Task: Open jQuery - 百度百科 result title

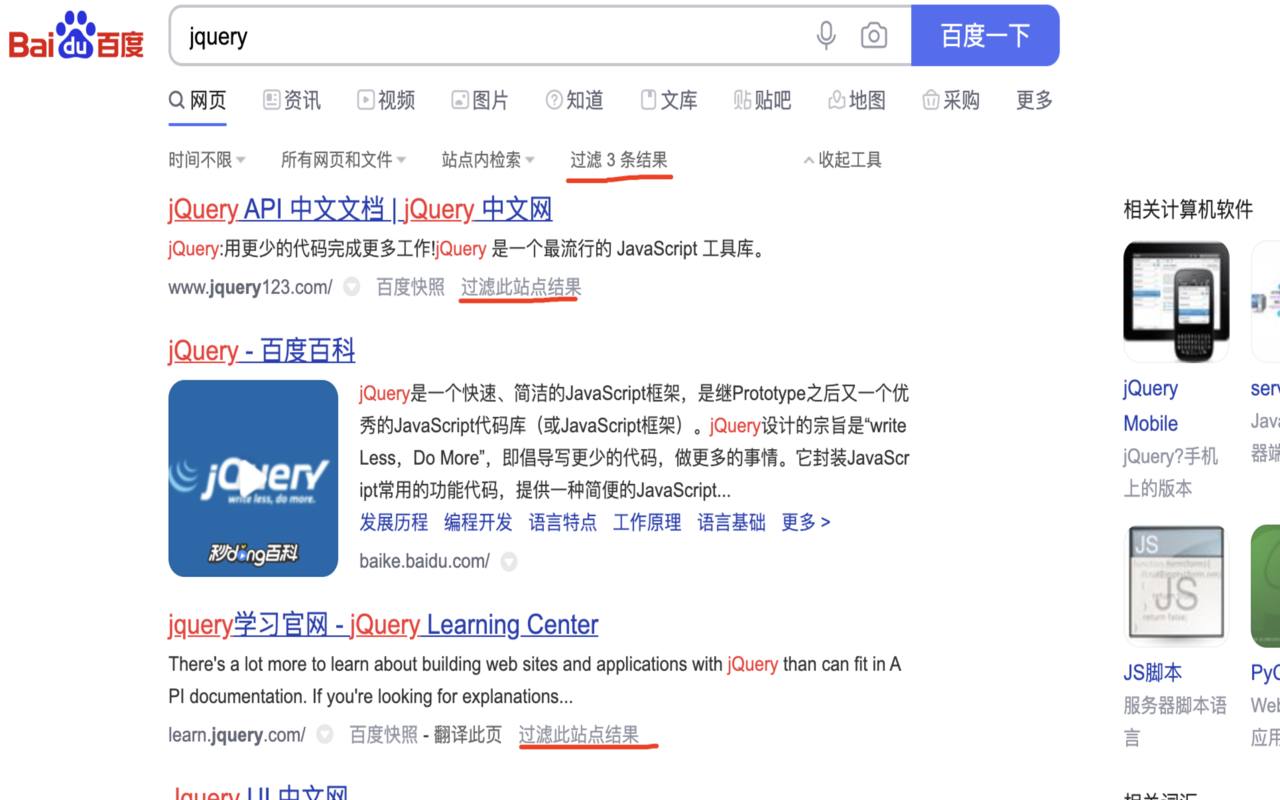Action: pyautogui.click(x=262, y=351)
